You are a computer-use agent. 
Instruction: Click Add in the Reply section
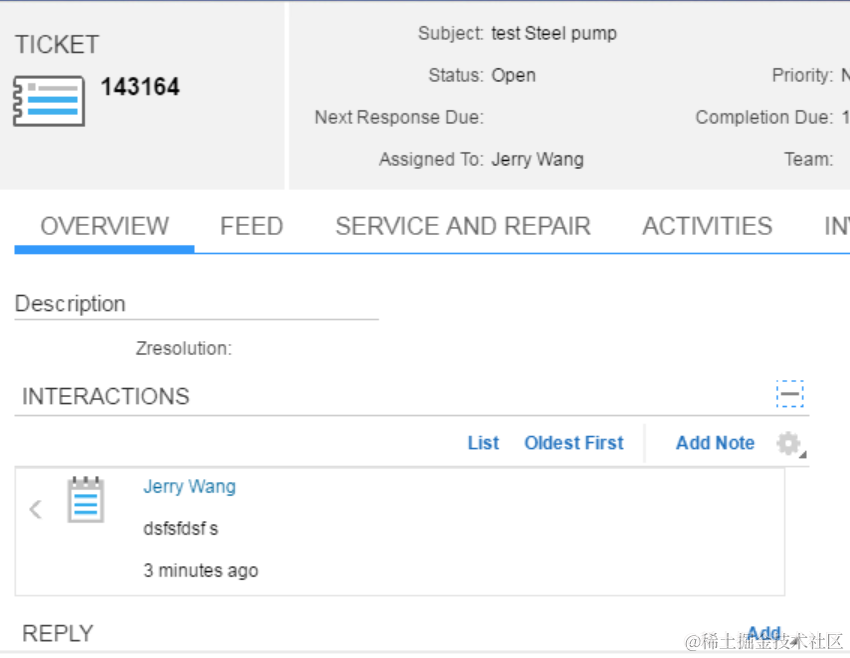click(764, 633)
